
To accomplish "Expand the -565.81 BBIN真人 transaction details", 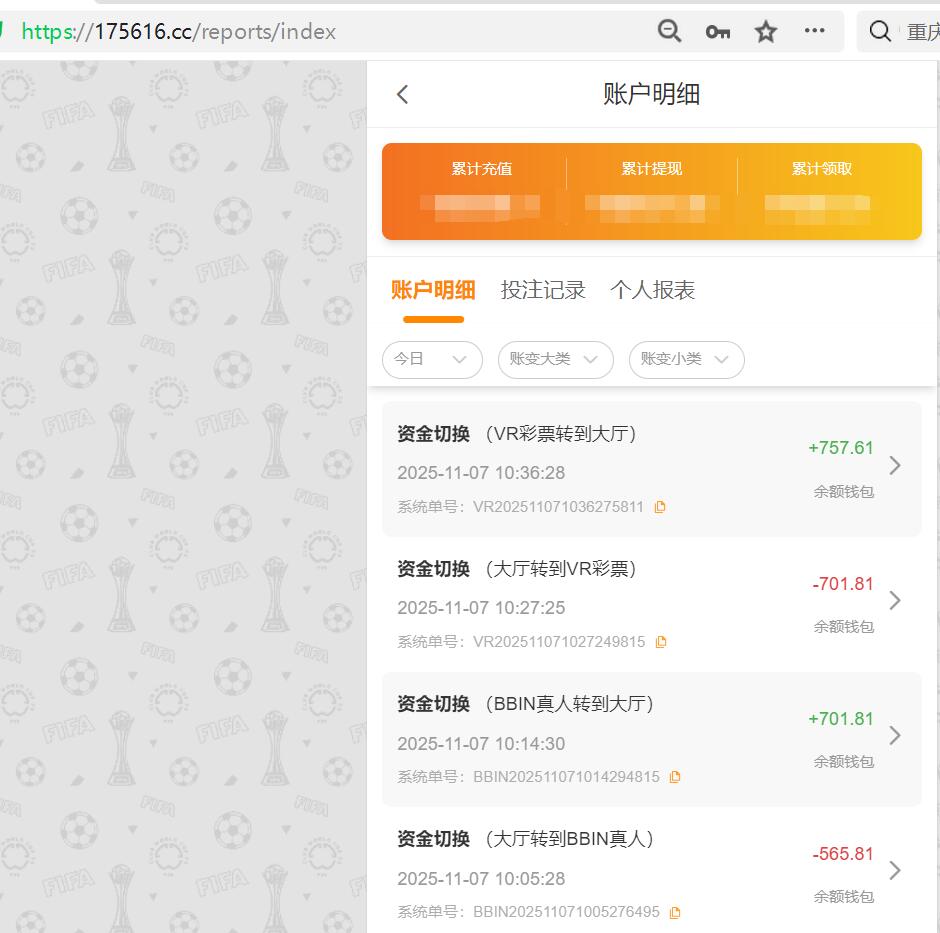I will [x=895, y=870].
